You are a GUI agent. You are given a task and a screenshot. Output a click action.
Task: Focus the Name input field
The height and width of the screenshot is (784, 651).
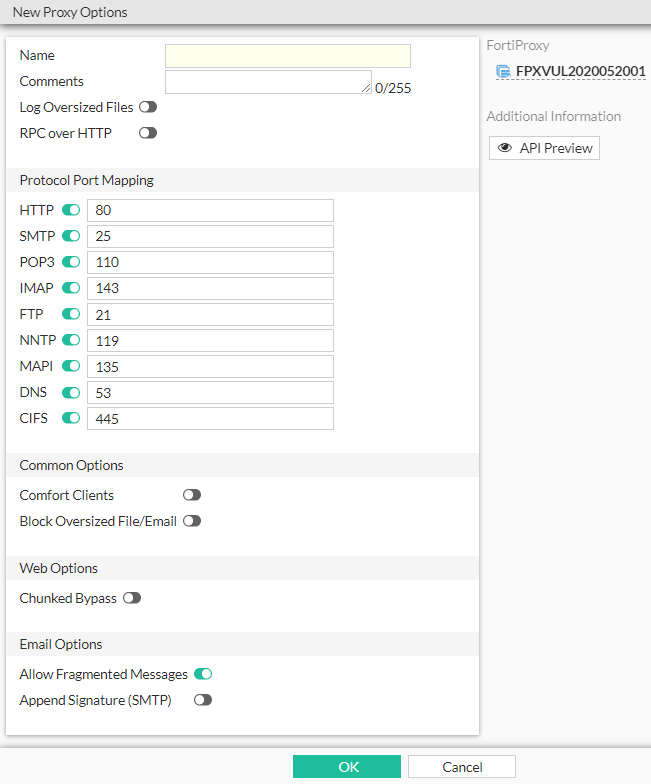click(x=288, y=56)
